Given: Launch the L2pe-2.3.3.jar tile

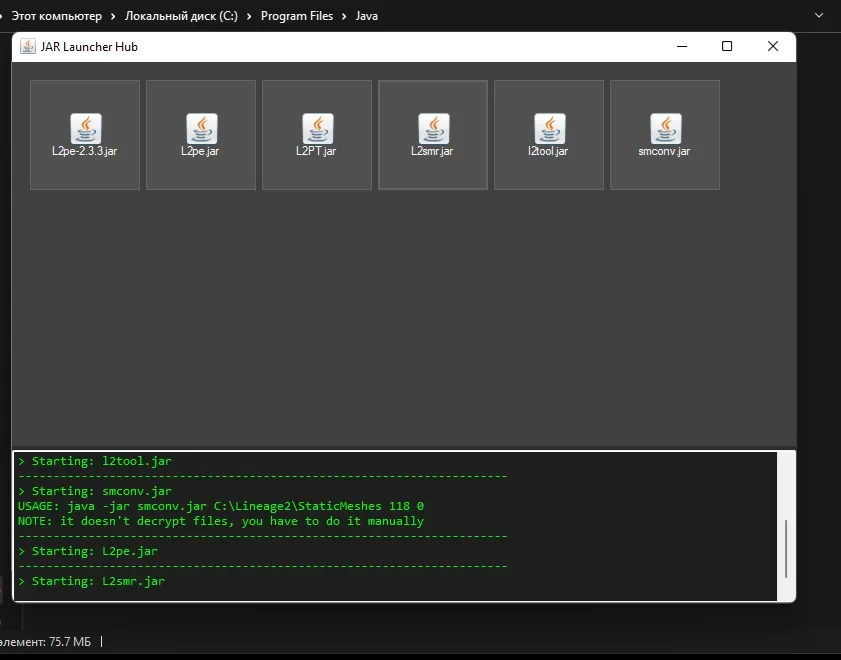Looking at the screenshot, I should 85,135.
